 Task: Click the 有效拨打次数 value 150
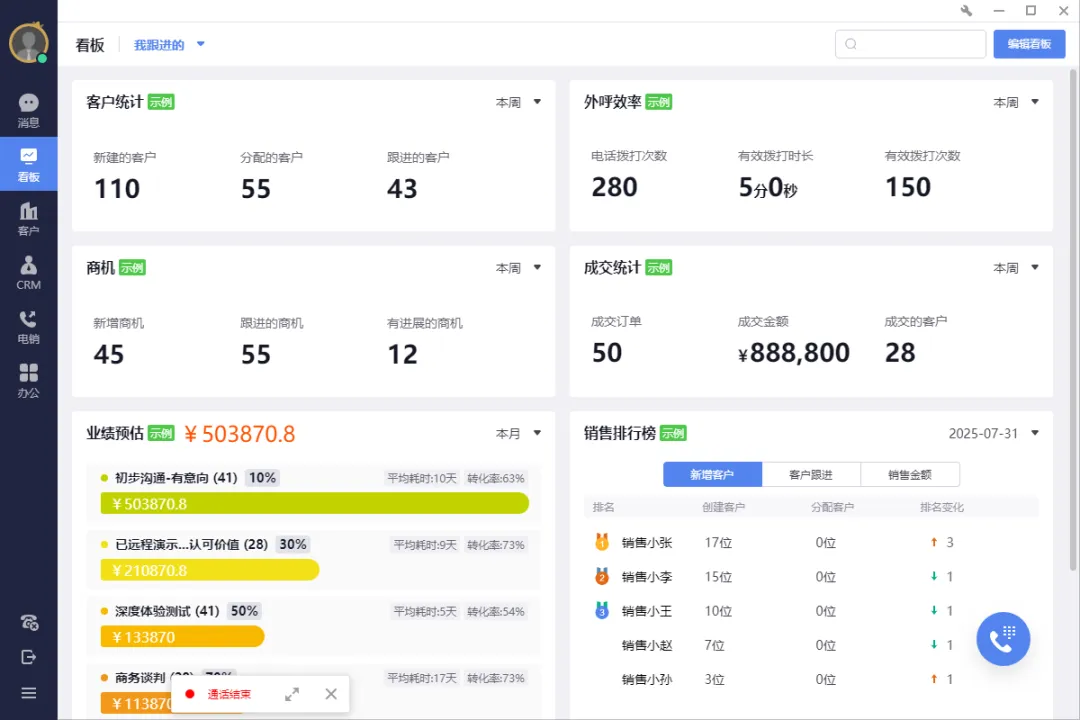click(908, 187)
